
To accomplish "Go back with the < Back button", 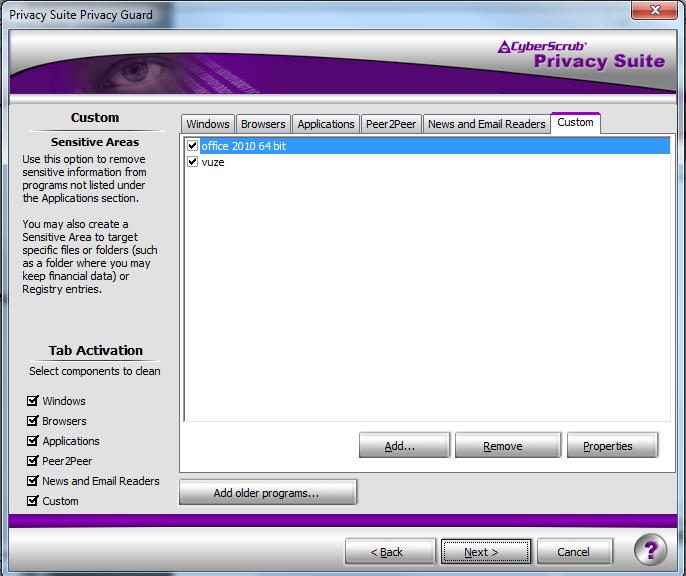I will click(x=390, y=552).
